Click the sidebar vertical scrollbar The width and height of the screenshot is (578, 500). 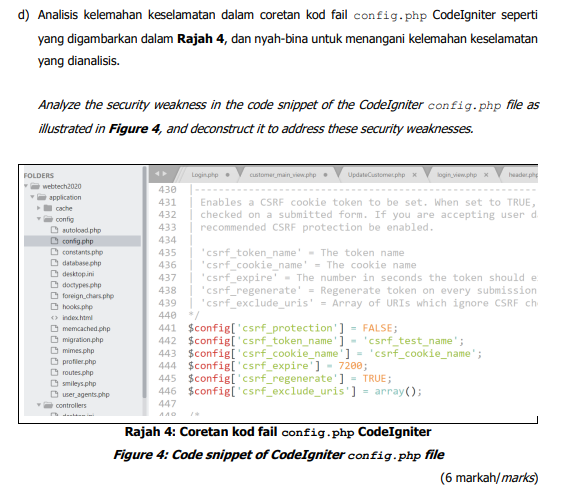[x=144, y=283]
